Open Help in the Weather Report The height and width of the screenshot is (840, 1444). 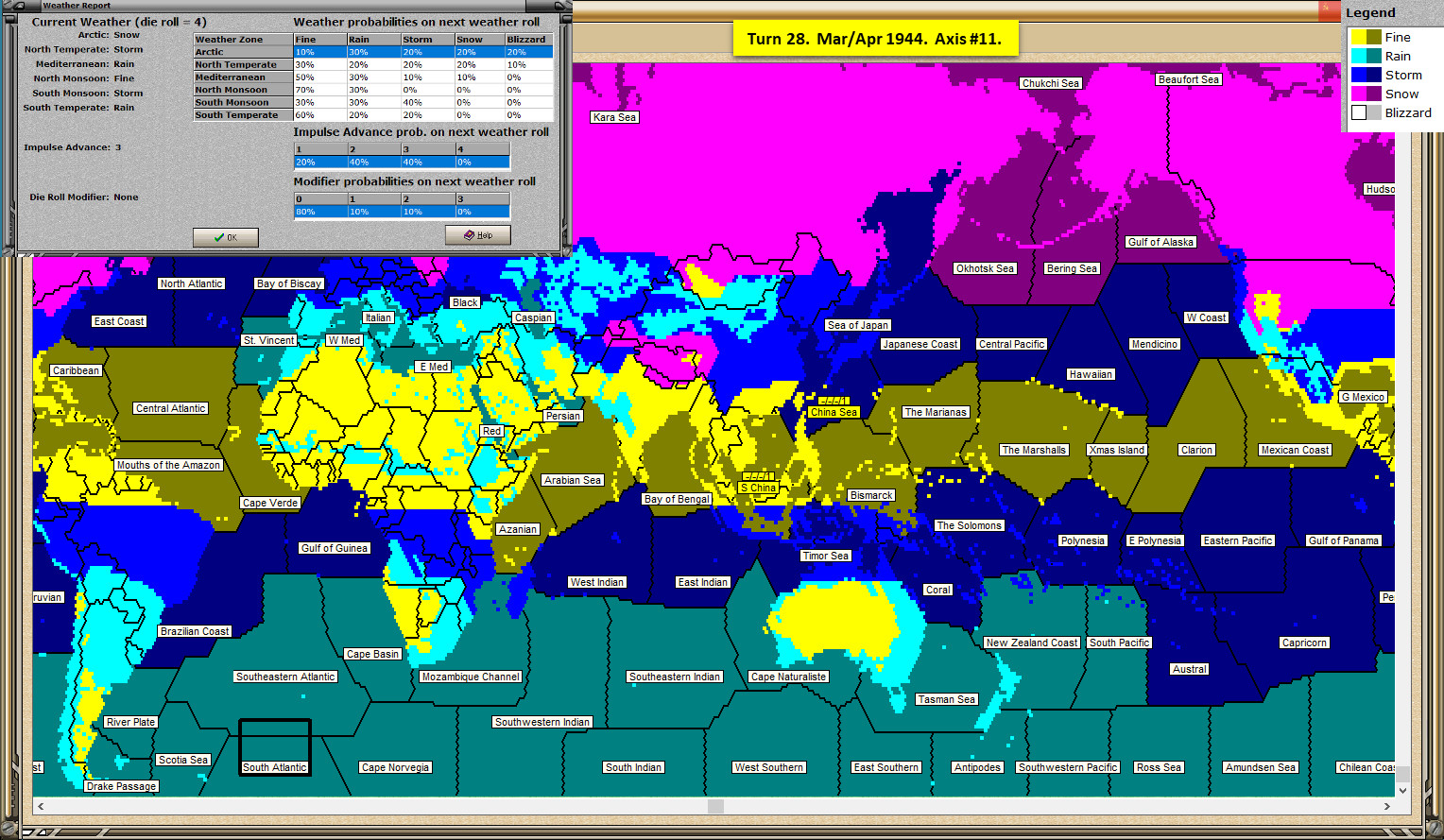click(x=478, y=235)
